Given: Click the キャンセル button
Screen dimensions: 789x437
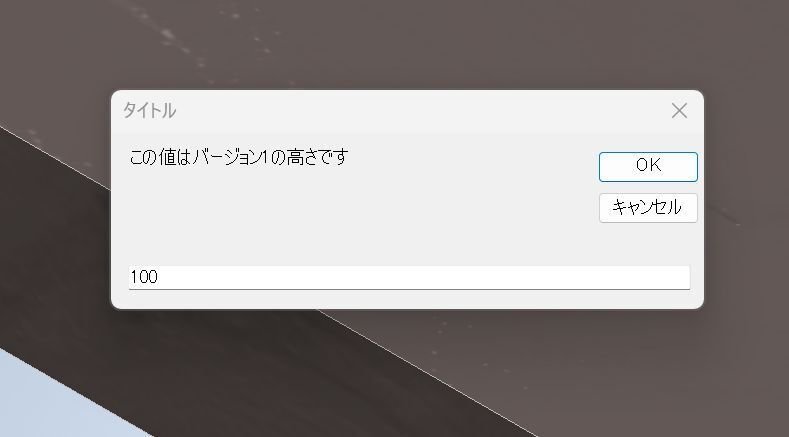Looking at the screenshot, I should pos(648,208).
